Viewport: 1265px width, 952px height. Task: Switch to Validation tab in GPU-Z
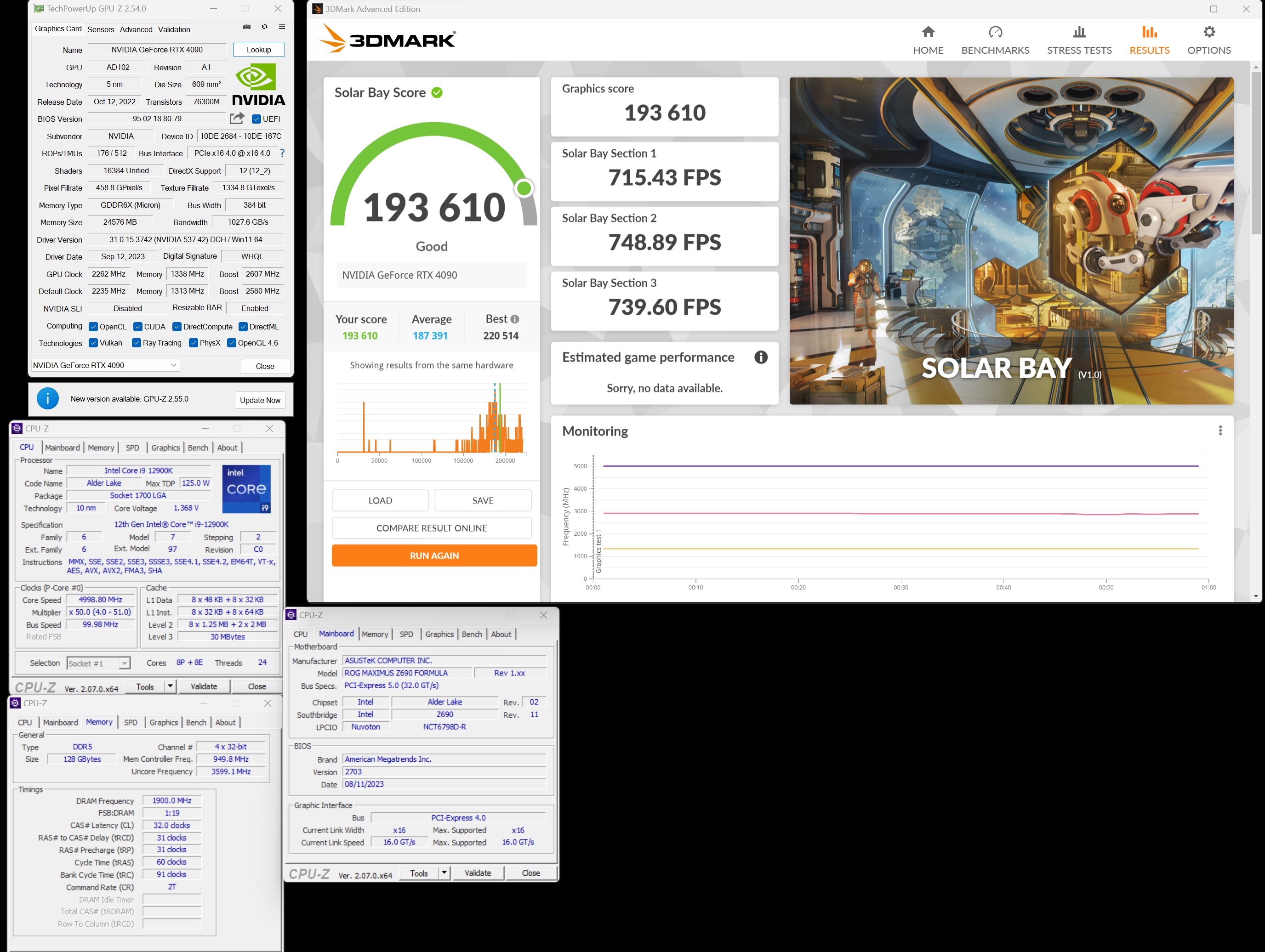(x=174, y=29)
